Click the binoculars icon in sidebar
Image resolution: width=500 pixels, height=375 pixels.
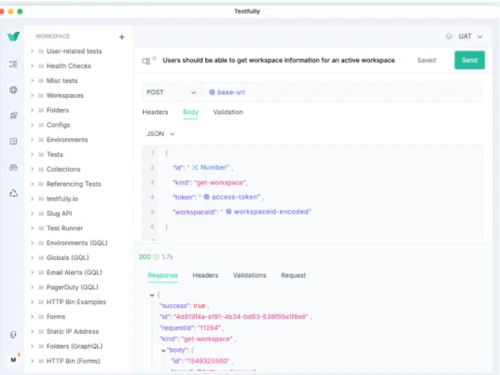(x=13, y=167)
